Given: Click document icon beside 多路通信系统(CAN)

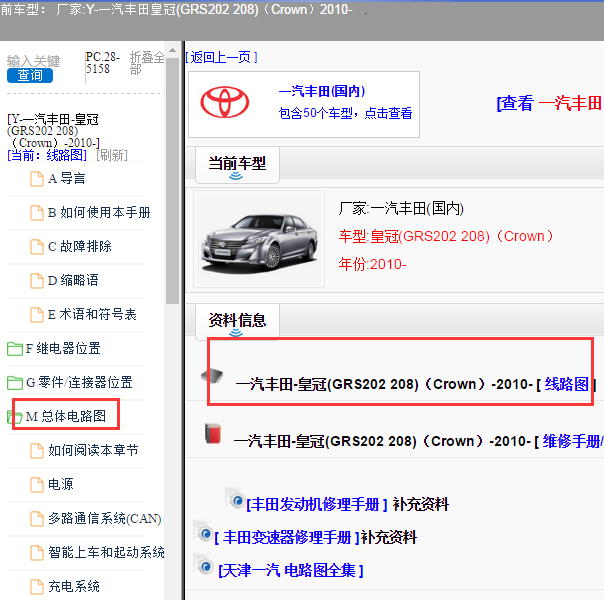Looking at the screenshot, I should 37,518.
